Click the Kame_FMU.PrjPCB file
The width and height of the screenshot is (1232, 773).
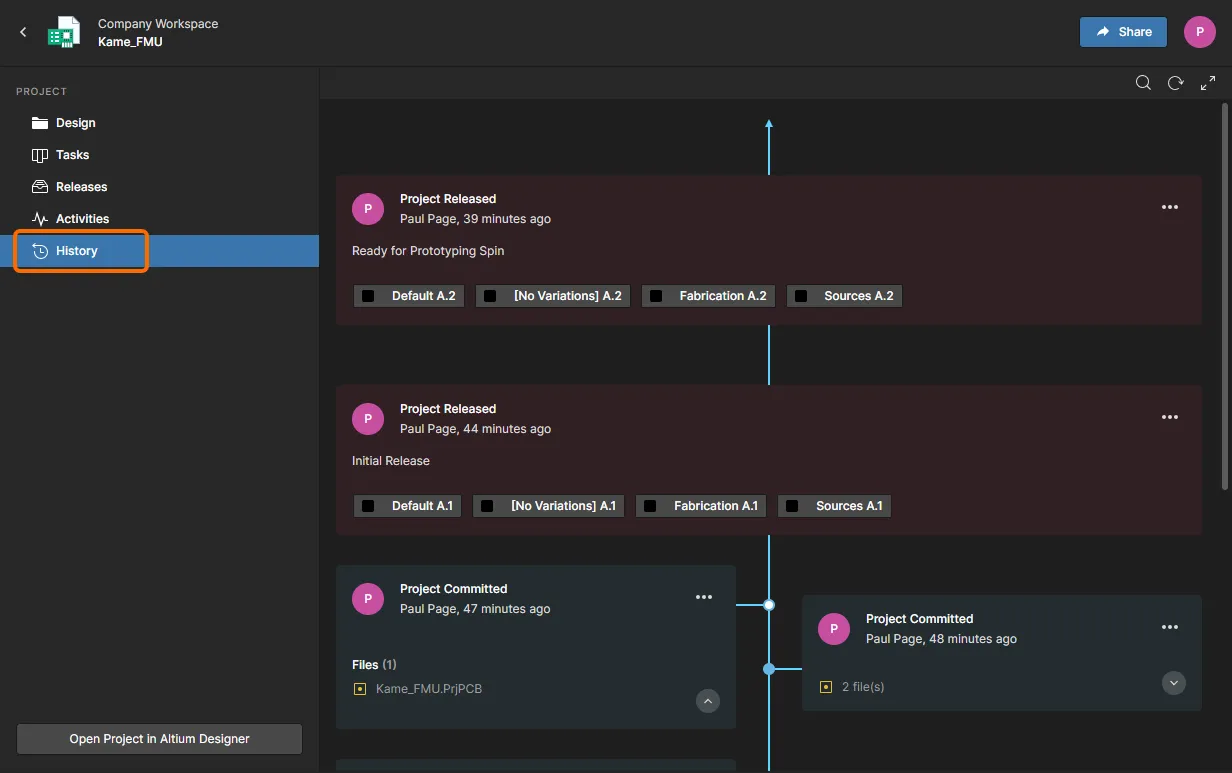pos(429,689)
